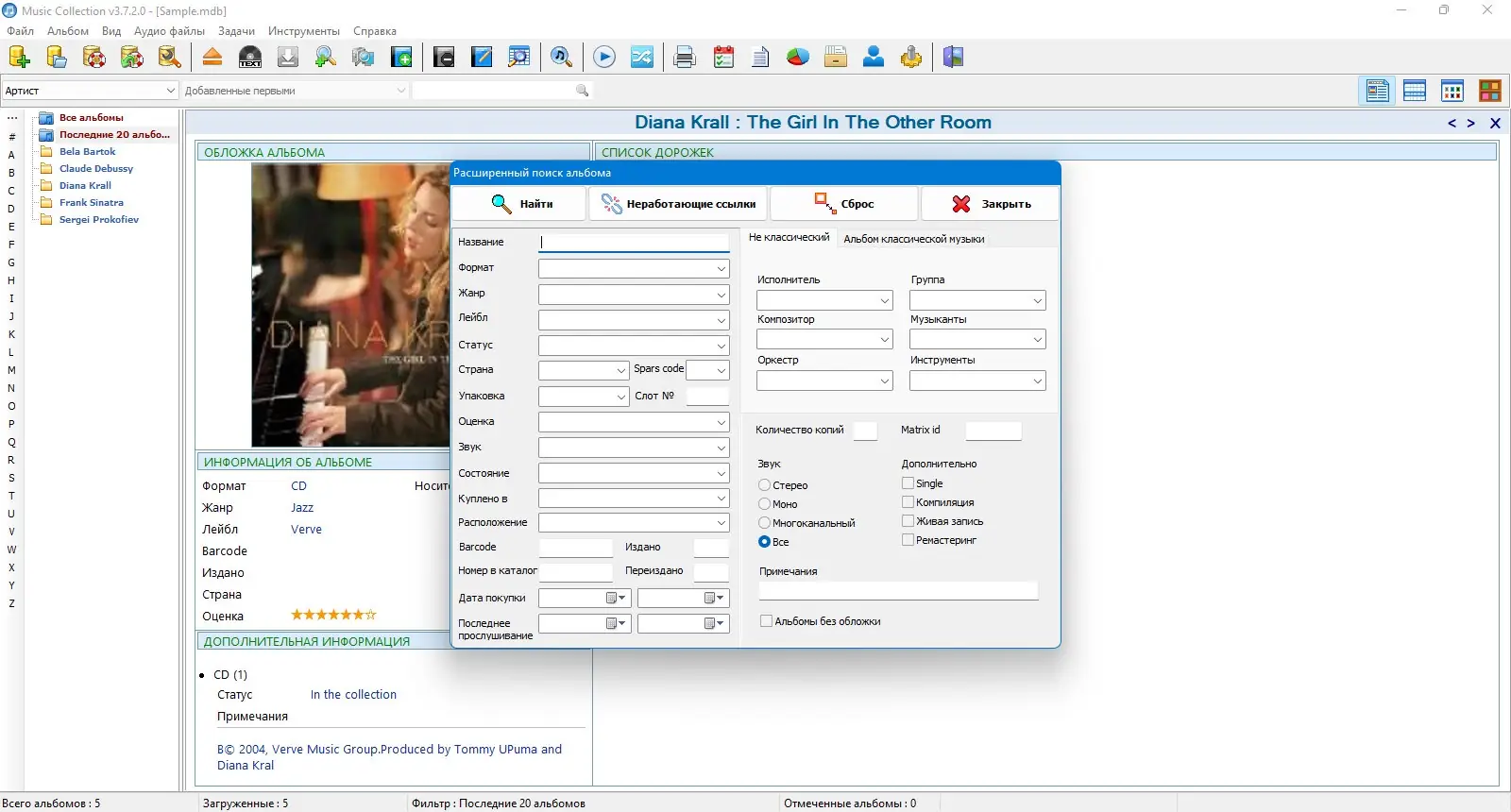
Task: Switch to the brown shelf view icon
Action: coord(1490,91)
